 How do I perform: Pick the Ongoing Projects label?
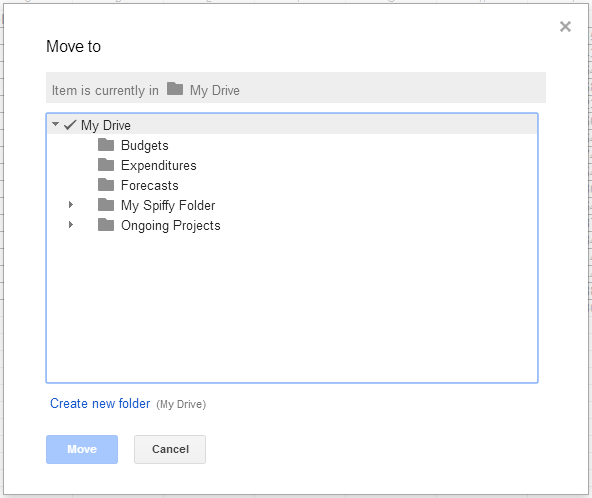171,225
